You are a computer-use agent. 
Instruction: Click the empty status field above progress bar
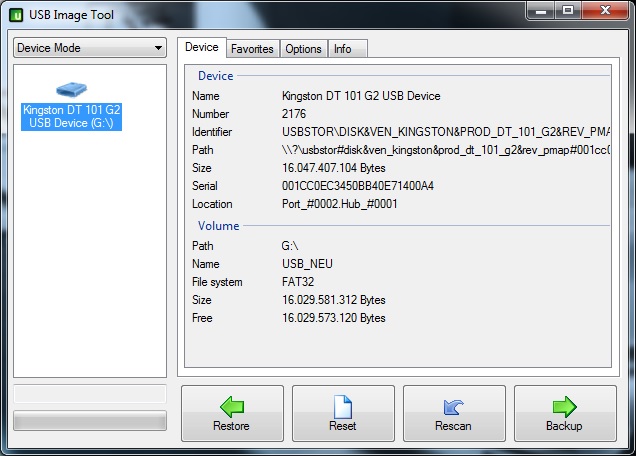90,394
